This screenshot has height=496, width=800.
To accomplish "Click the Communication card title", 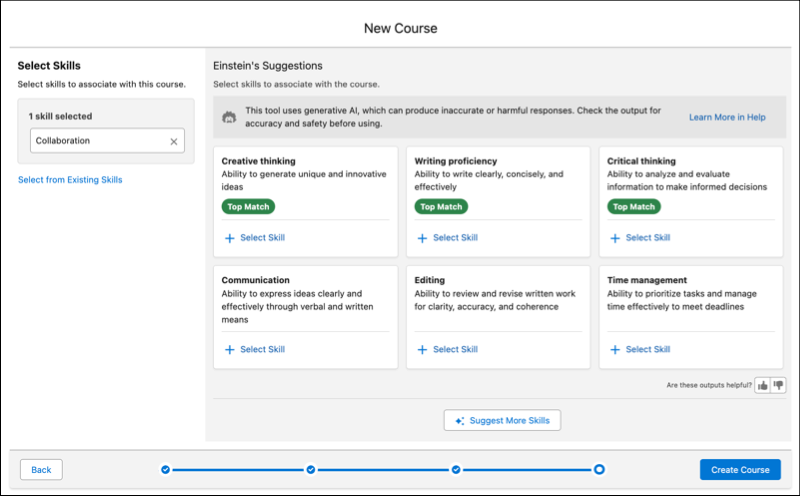I will (x=255, y=280).
